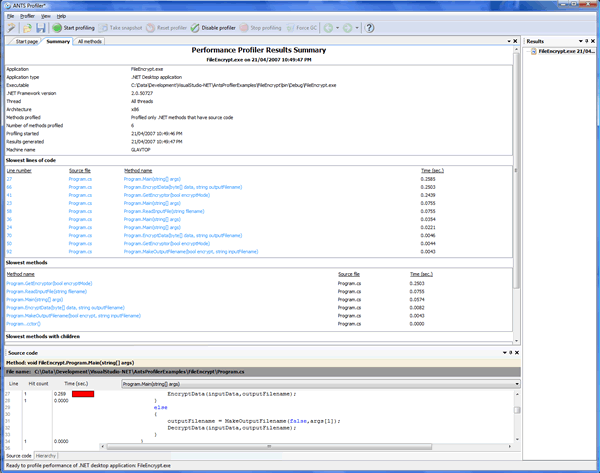Click Disable profiler in the toolbar
The height and width of the screenshot is (473, 600).
coord(213,28)
